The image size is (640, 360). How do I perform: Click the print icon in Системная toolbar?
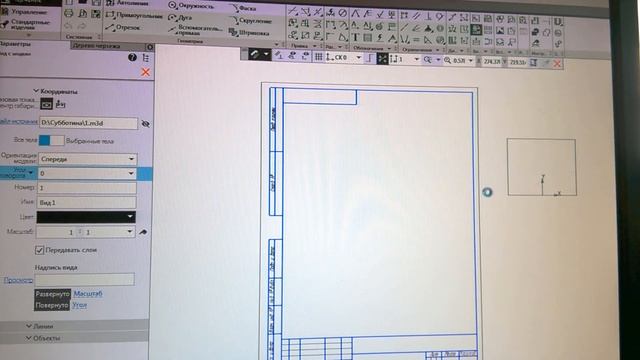69,13
